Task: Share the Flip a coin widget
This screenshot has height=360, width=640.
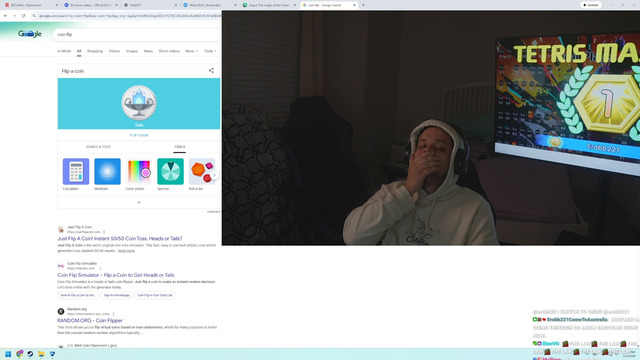Action: [211, 71]
